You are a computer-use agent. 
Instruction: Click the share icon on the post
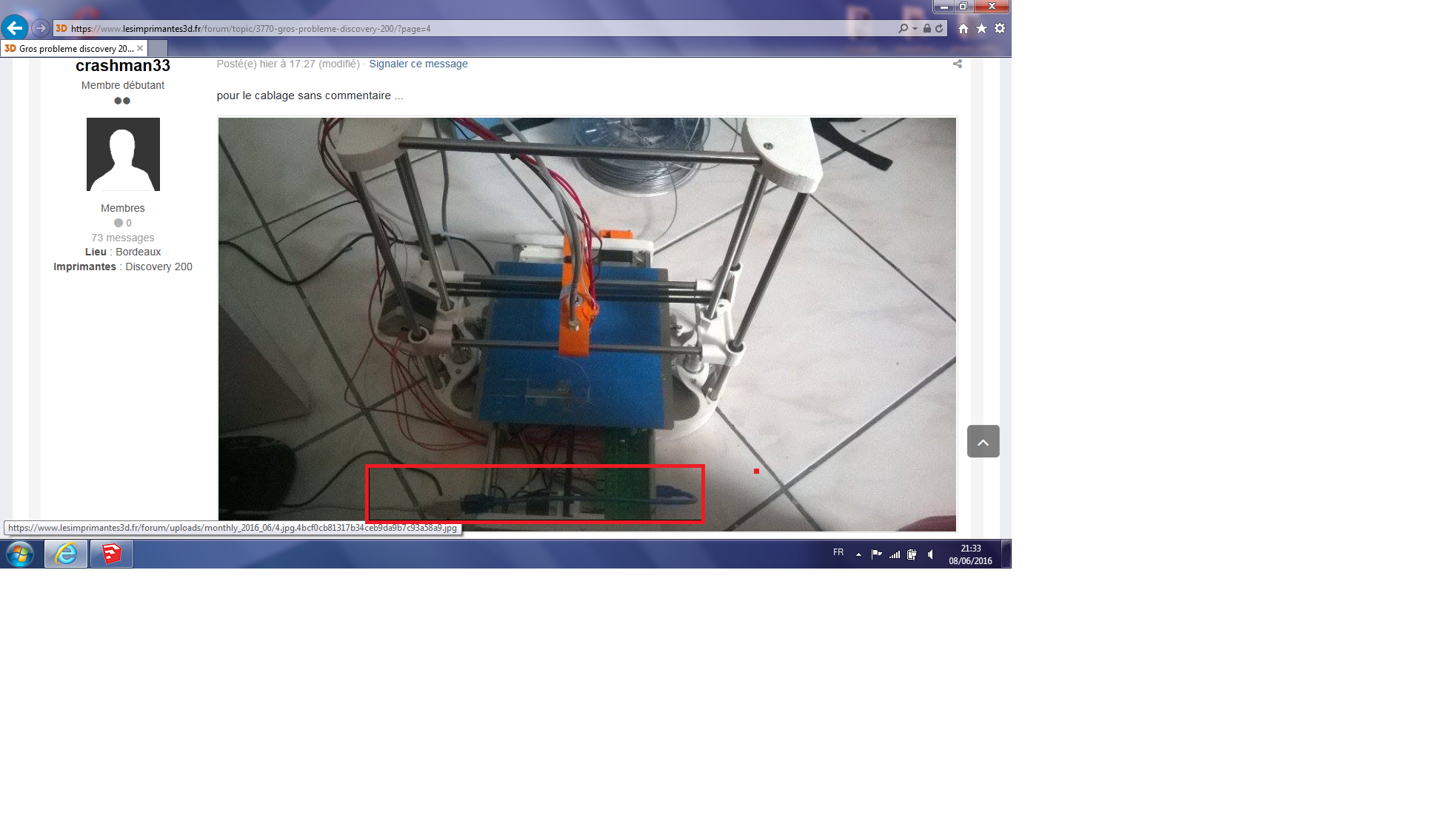(957, 64)
